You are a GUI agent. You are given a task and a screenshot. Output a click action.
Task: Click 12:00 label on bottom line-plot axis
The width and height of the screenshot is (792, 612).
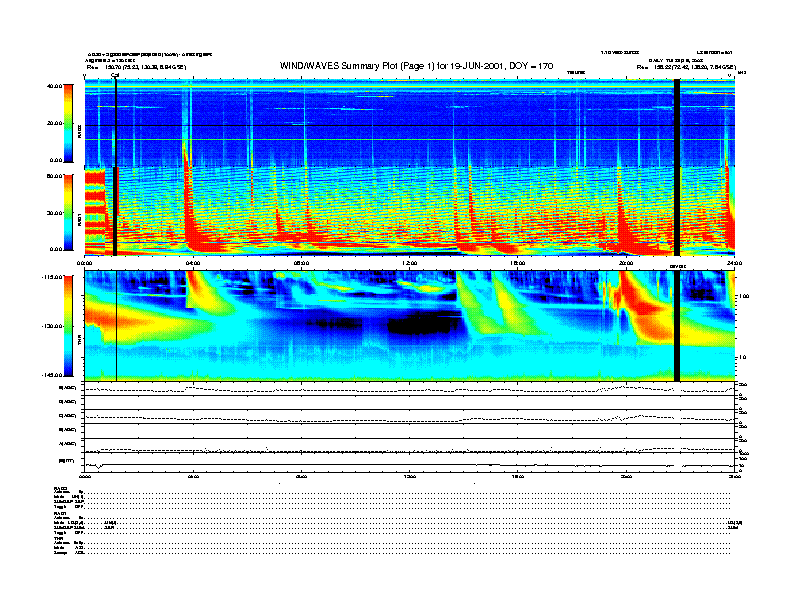pos(410,476)
